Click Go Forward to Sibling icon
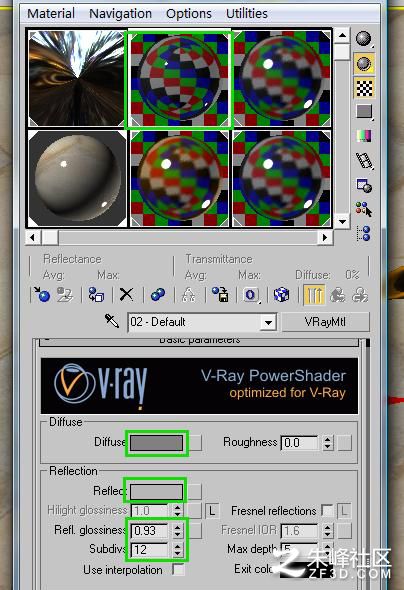This screenshot has width=404, height=590. 360,295
